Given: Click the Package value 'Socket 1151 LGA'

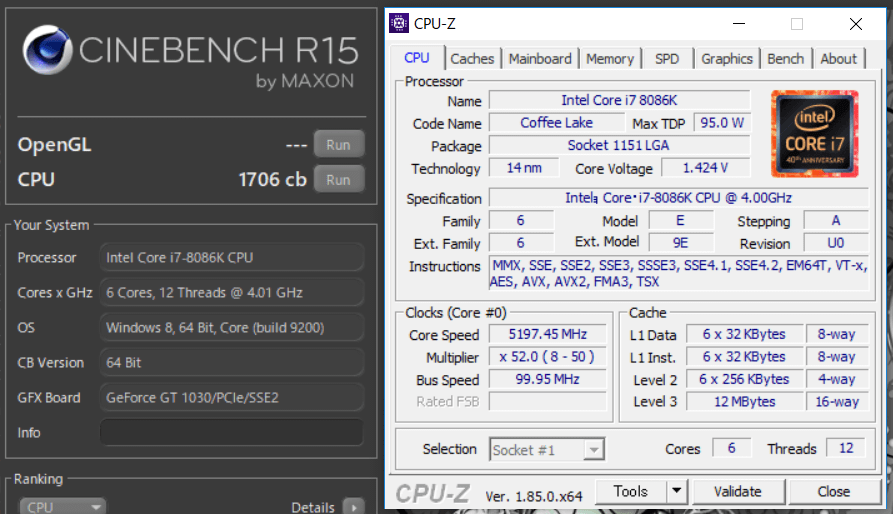Looking at the screenshot, I should pos(619,145).
